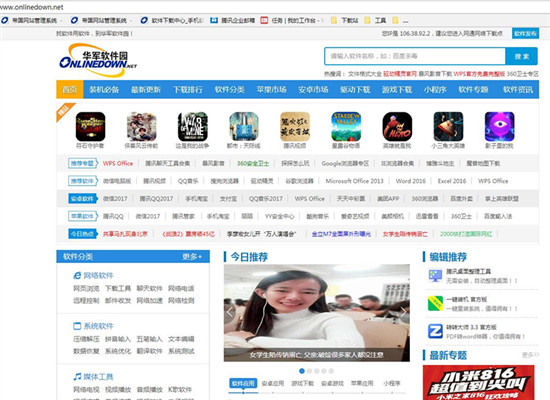Click the IE icon beside 网络软件

pyautogui.click(x=77, y=275)
